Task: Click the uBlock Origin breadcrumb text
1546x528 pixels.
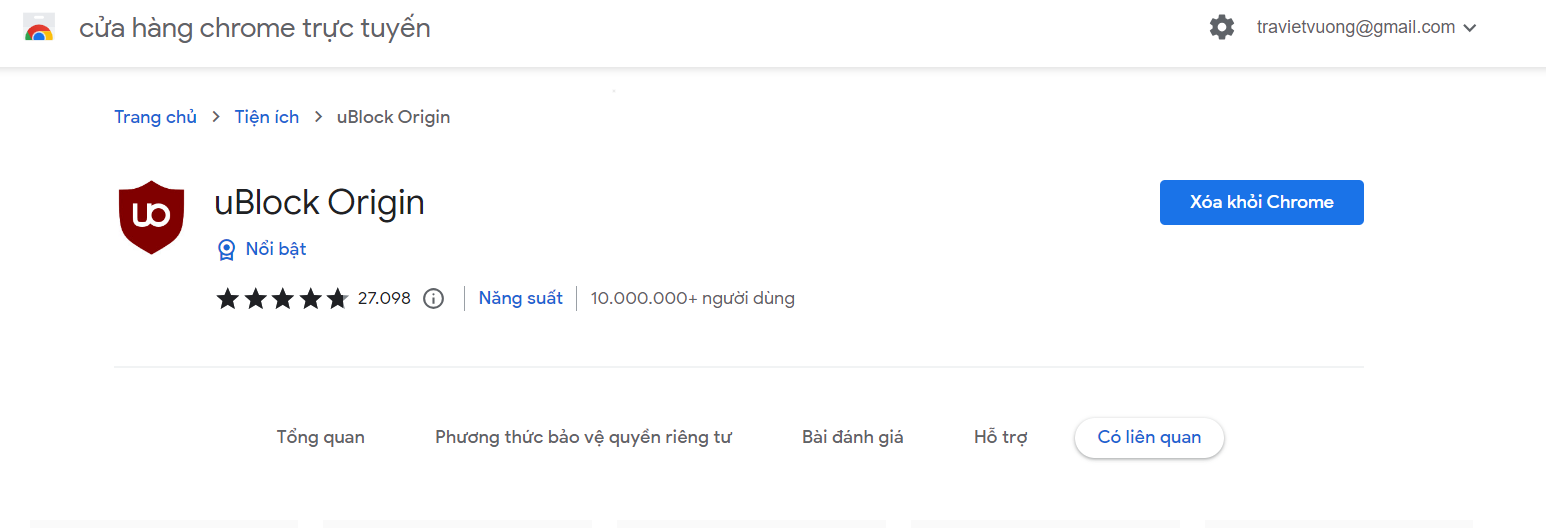Action: click(x=394, y=117)
